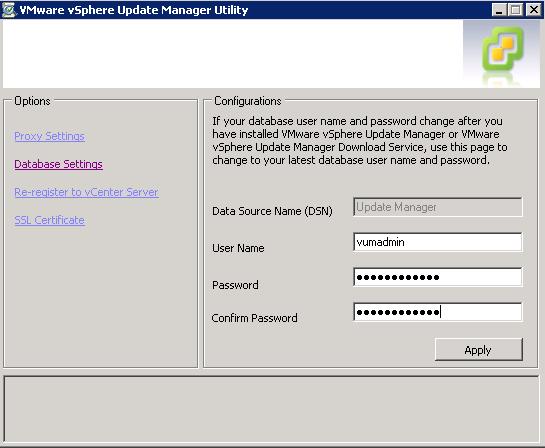The image size is (545, 448).
Task: Click the window title bar text
Action: (134, 10)
